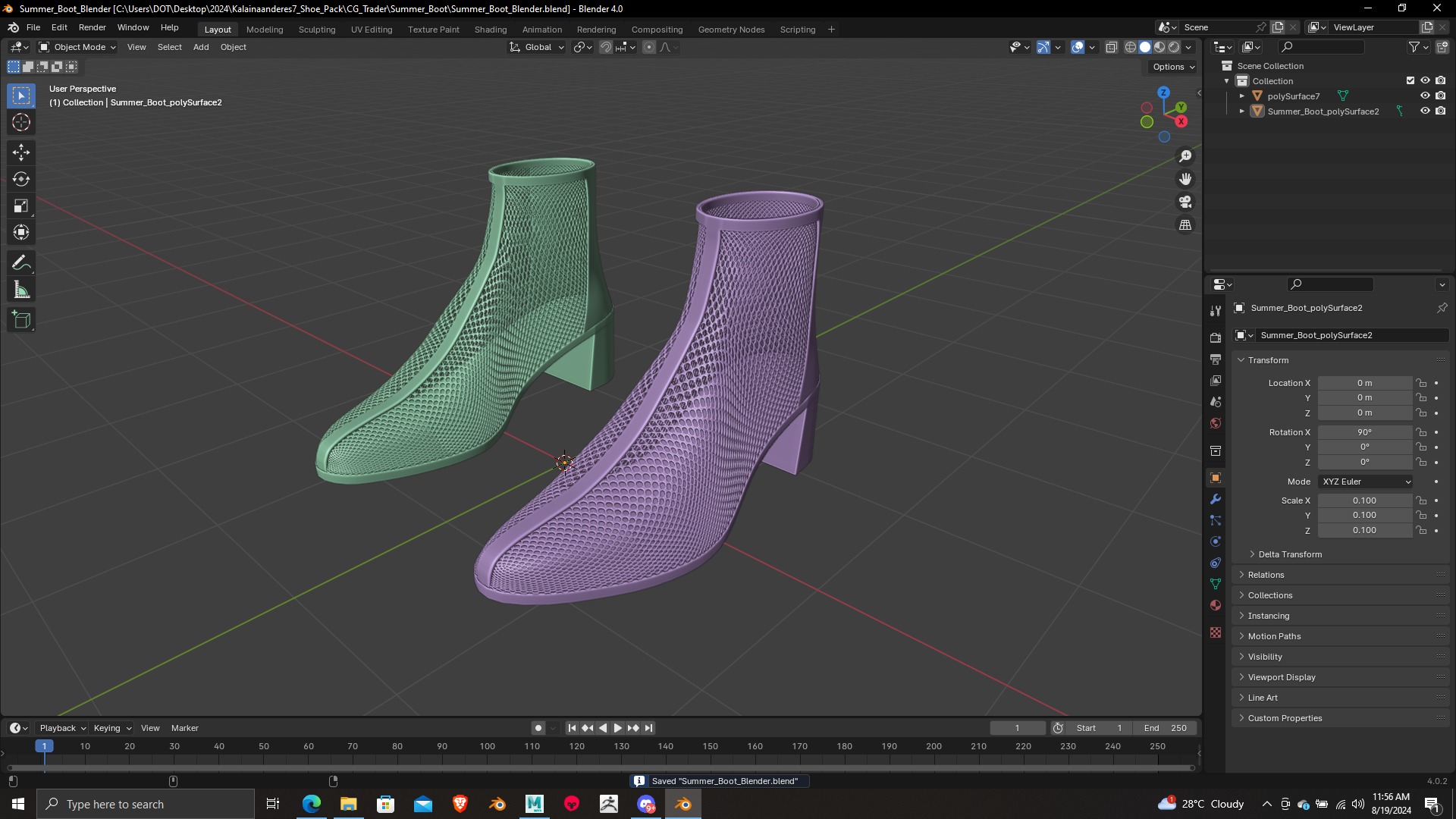Open the Particles properties tab

tap(1216, 520)
